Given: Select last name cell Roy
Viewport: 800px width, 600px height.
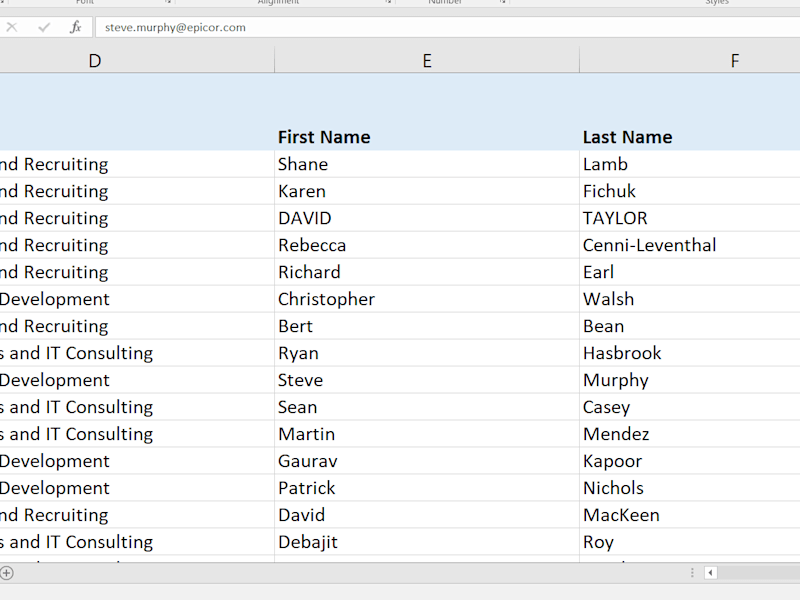Looking at the screenshot, I should pyautogui.click(x=690, y=542).
